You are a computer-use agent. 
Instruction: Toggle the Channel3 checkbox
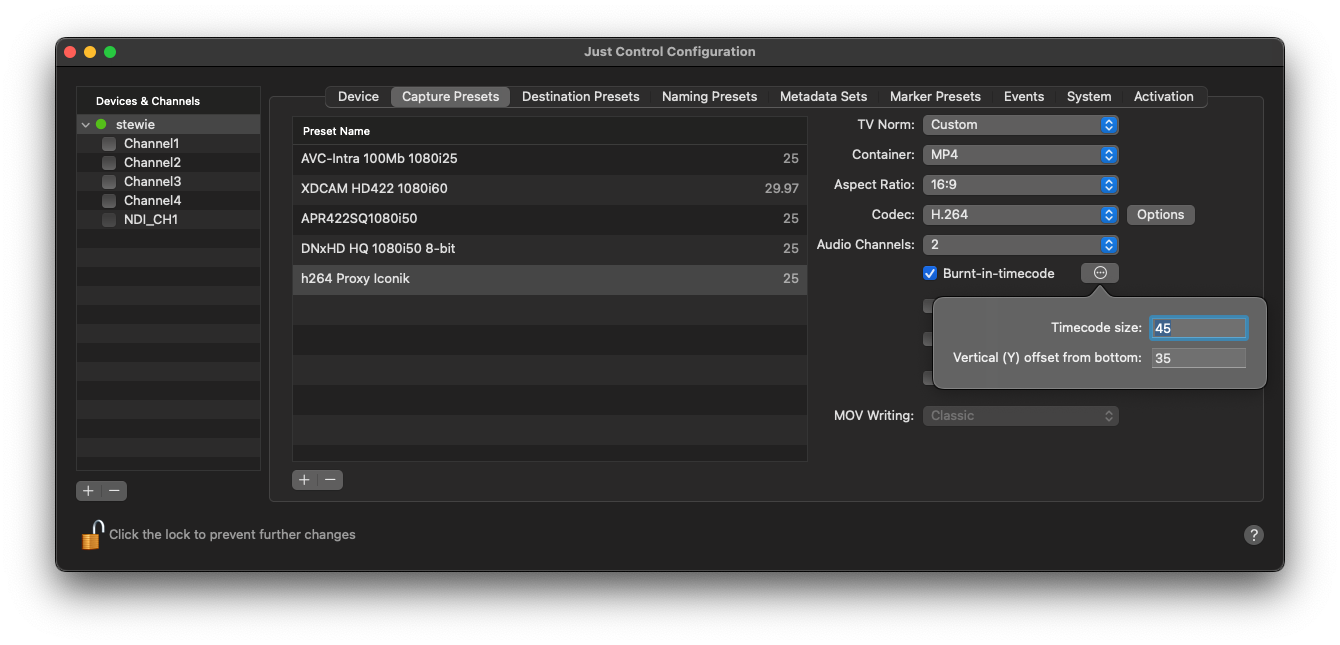click(x=109, y=182)
